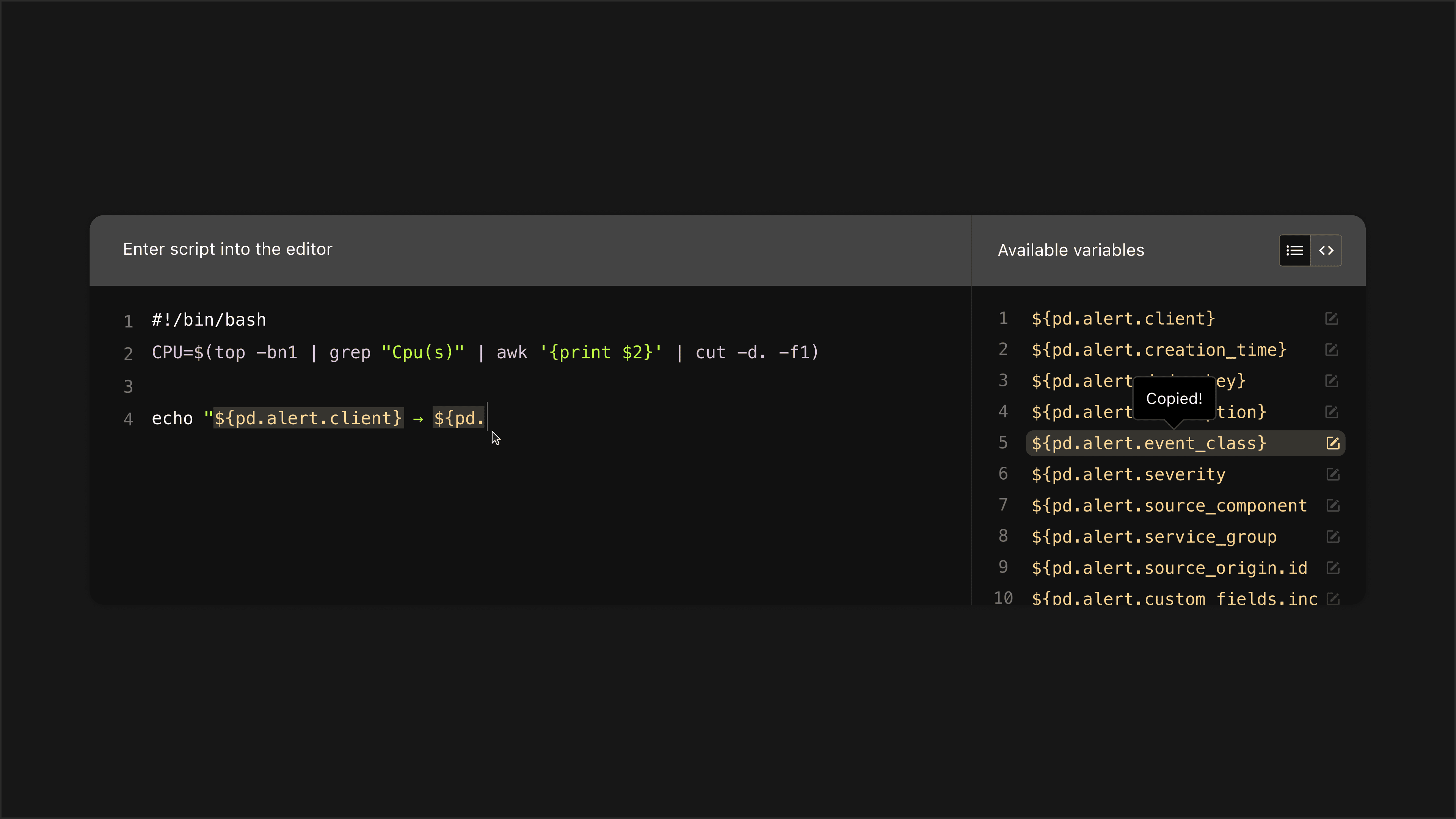
Task: Click the copy icon beside ${pd.alert.event_class}
Action: (1334, 443)
